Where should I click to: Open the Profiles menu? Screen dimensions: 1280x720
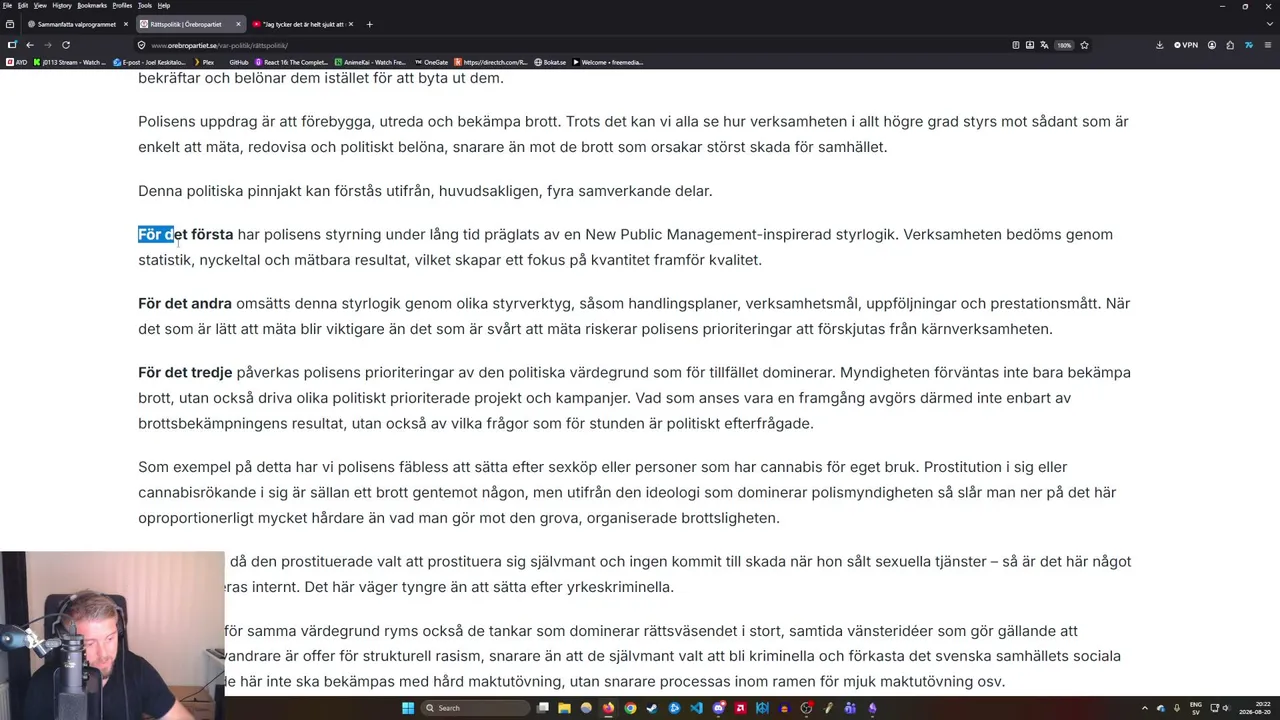122,5
